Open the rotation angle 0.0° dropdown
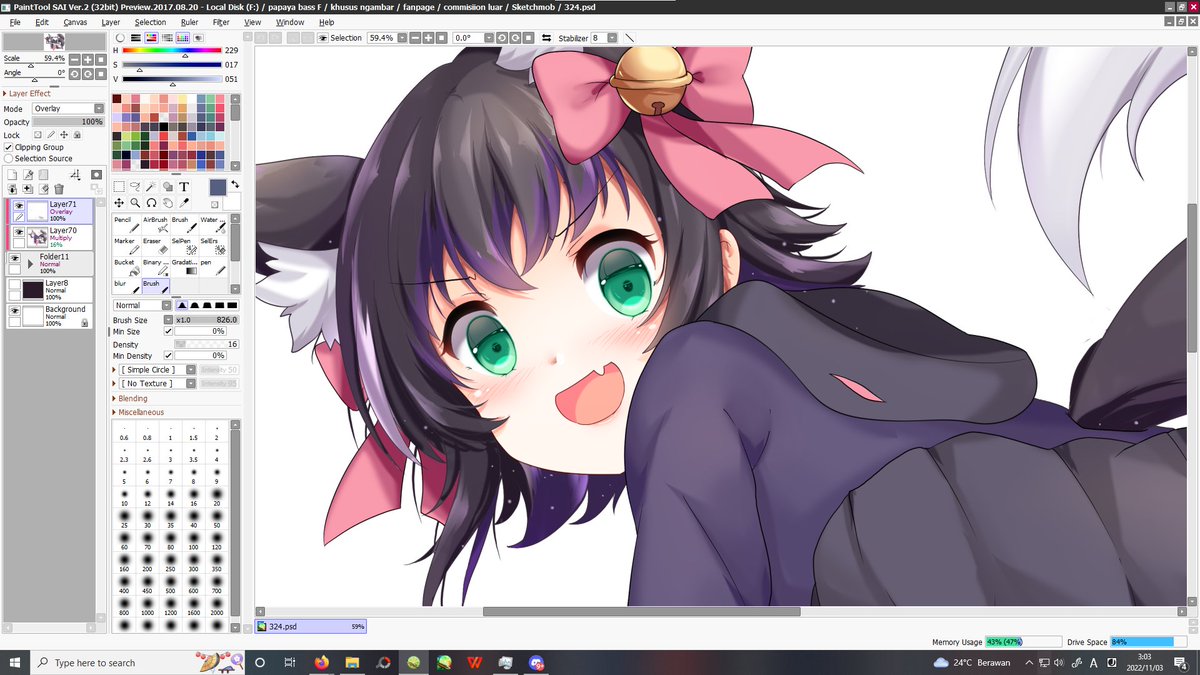 tap(489, 38)
